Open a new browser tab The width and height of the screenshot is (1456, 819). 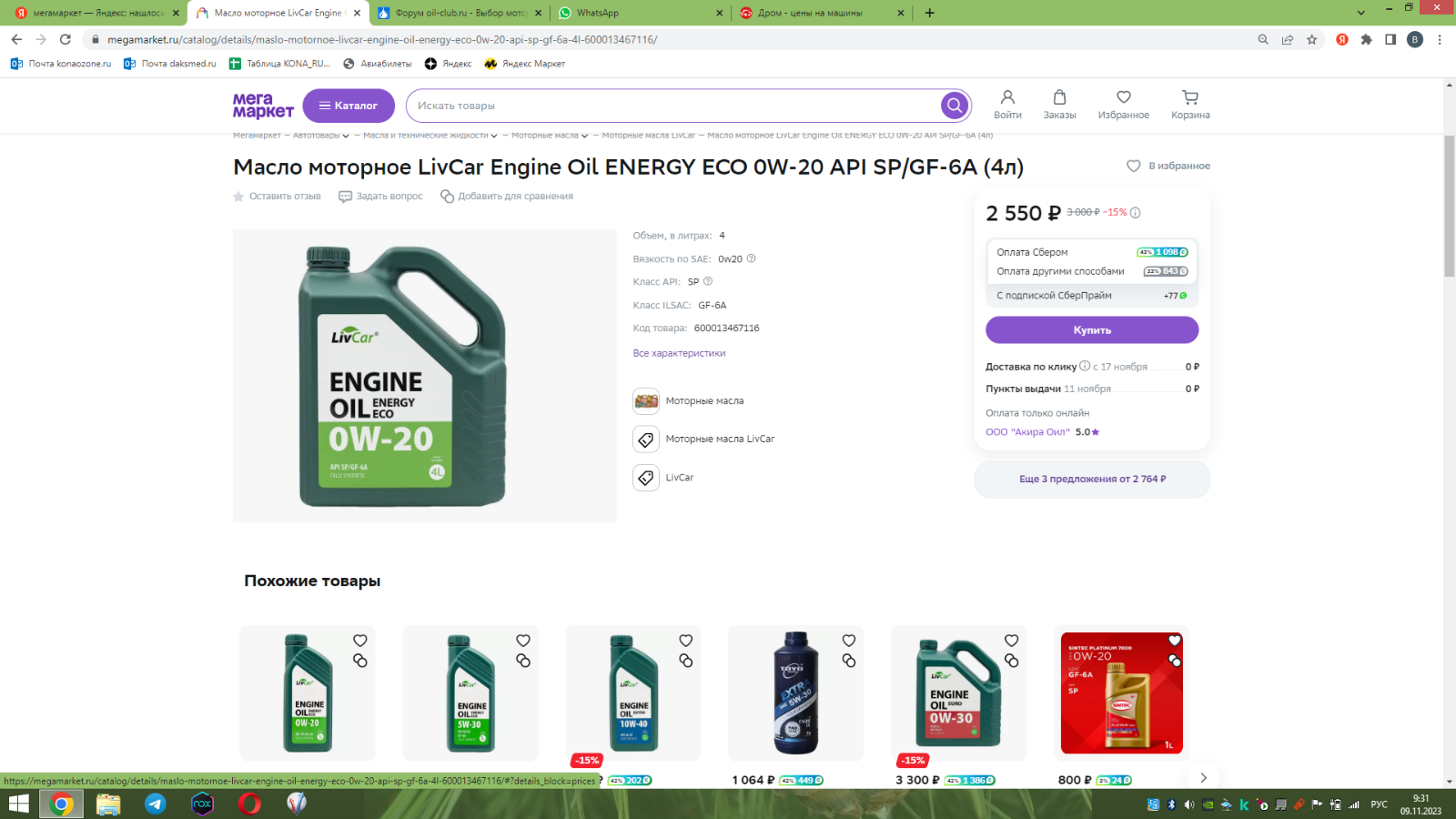[929, 13]
